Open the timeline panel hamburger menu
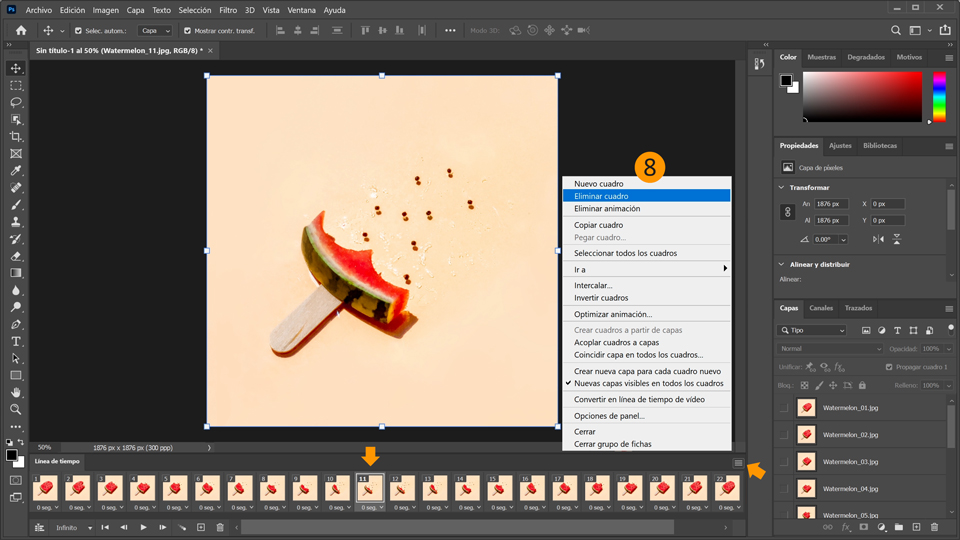The image size is (960, 540). 738,463
